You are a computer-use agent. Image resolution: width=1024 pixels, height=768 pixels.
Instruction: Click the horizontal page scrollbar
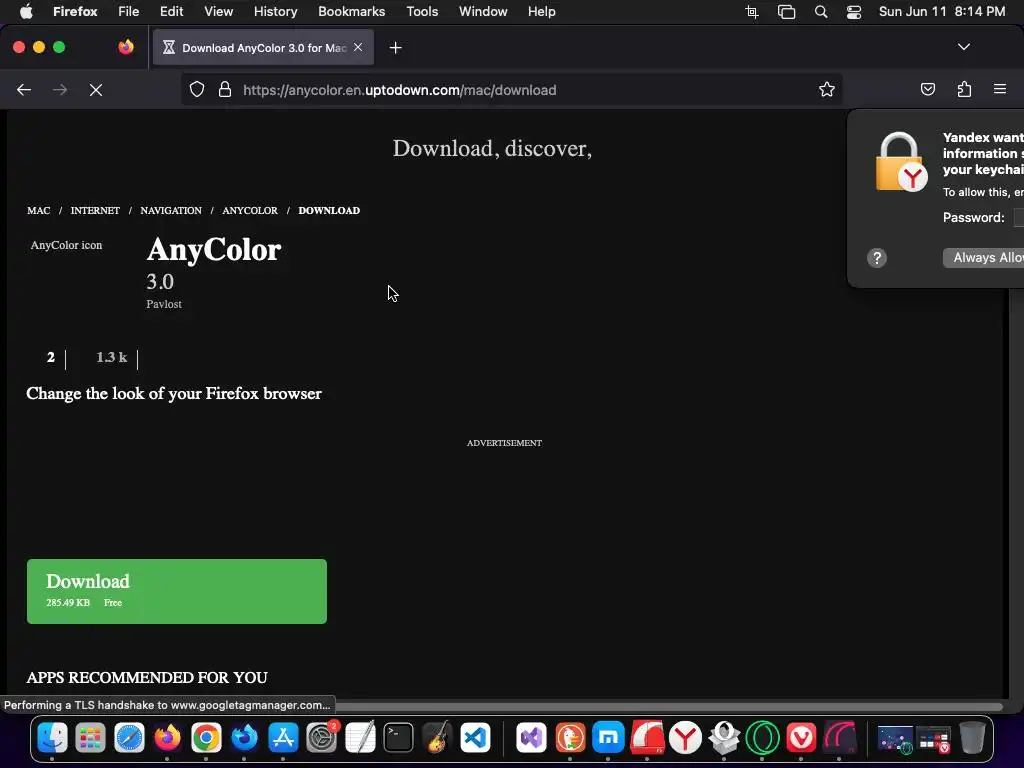pyautogui.click(x=669, y=707)
